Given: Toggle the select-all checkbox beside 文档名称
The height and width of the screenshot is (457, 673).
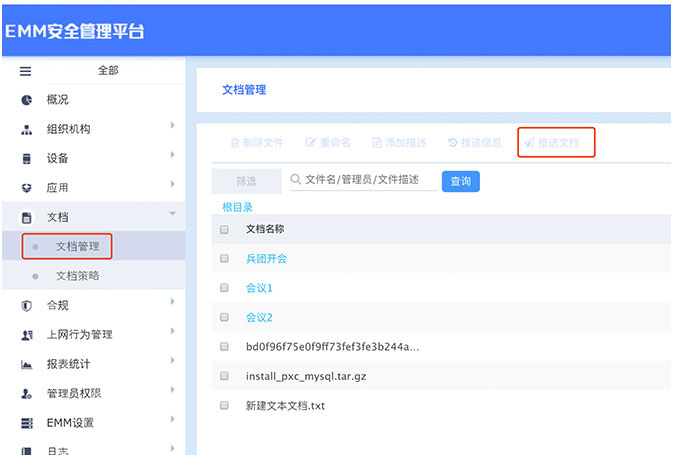Looking at the screenshot, I should click(224, 229).
